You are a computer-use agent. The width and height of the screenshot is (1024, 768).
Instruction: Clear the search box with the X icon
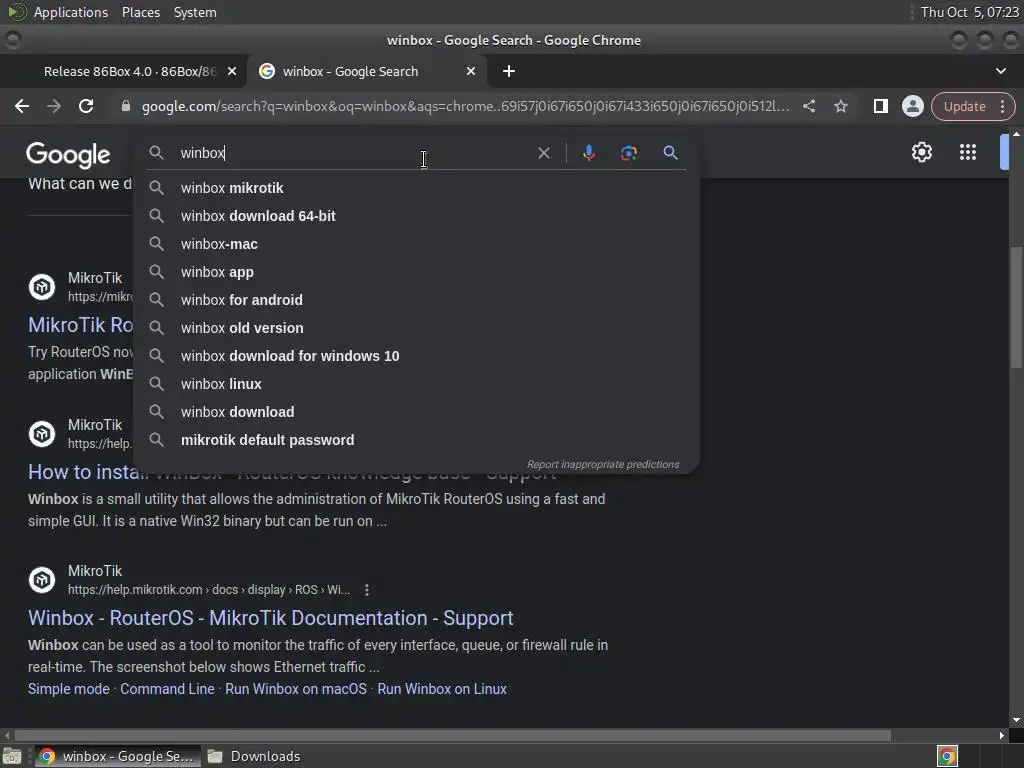(543, 153)
